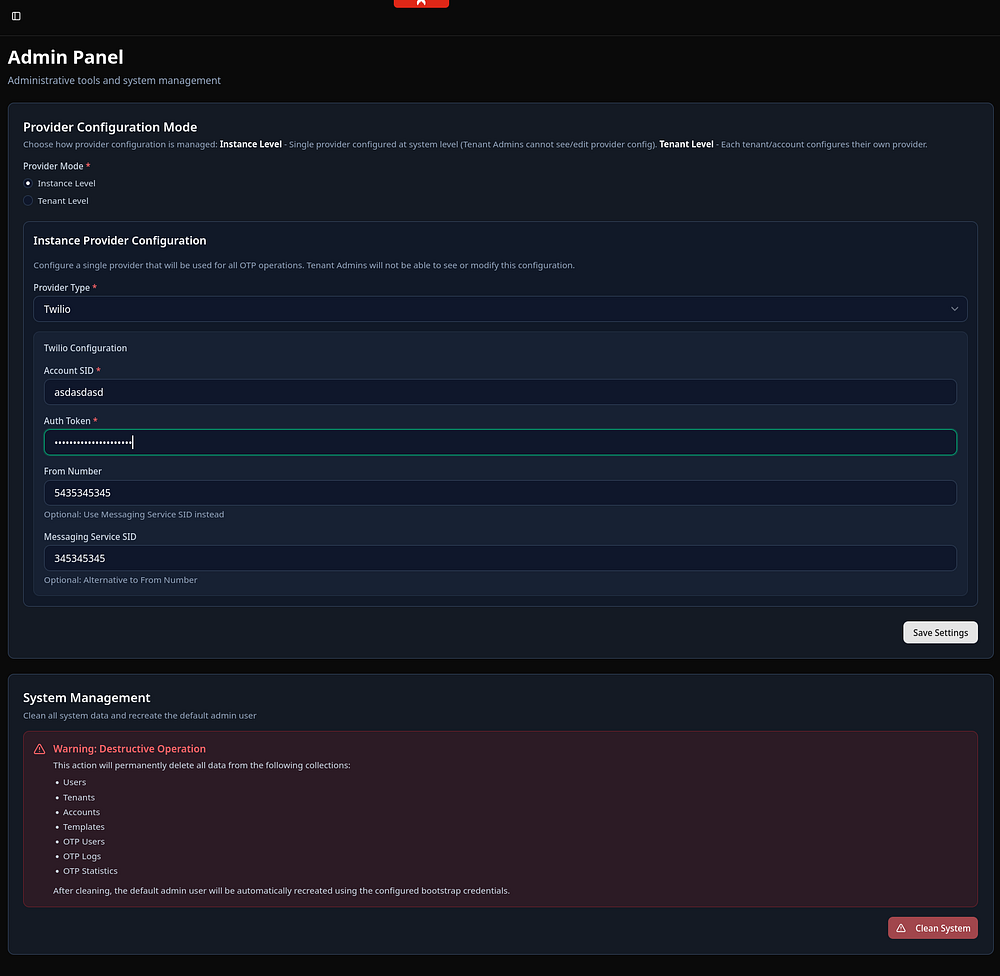Click 'Optional: Use Messaging Service SID instead' hint
Viewport: 1000px width, 976px height.
pyautogui.click(x=134, y=514)
